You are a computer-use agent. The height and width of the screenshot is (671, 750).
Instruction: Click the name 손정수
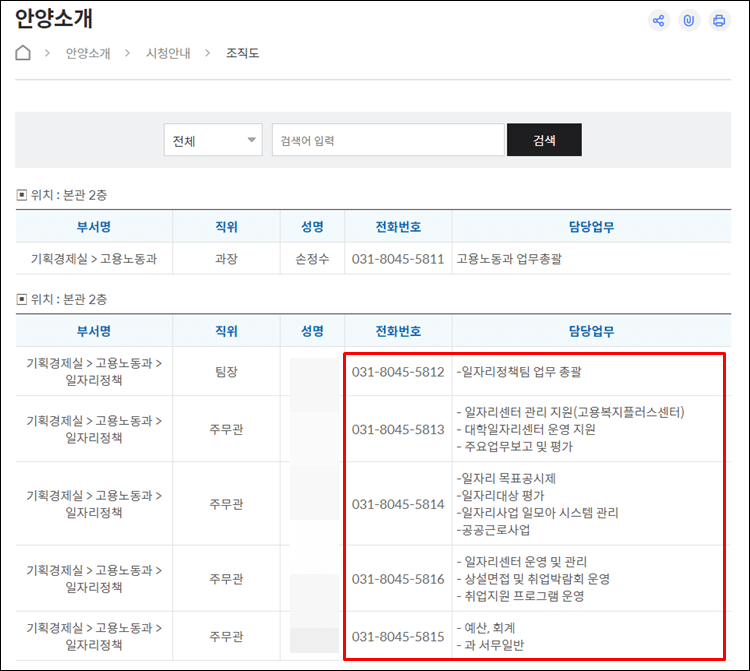[x=312, y=259]
